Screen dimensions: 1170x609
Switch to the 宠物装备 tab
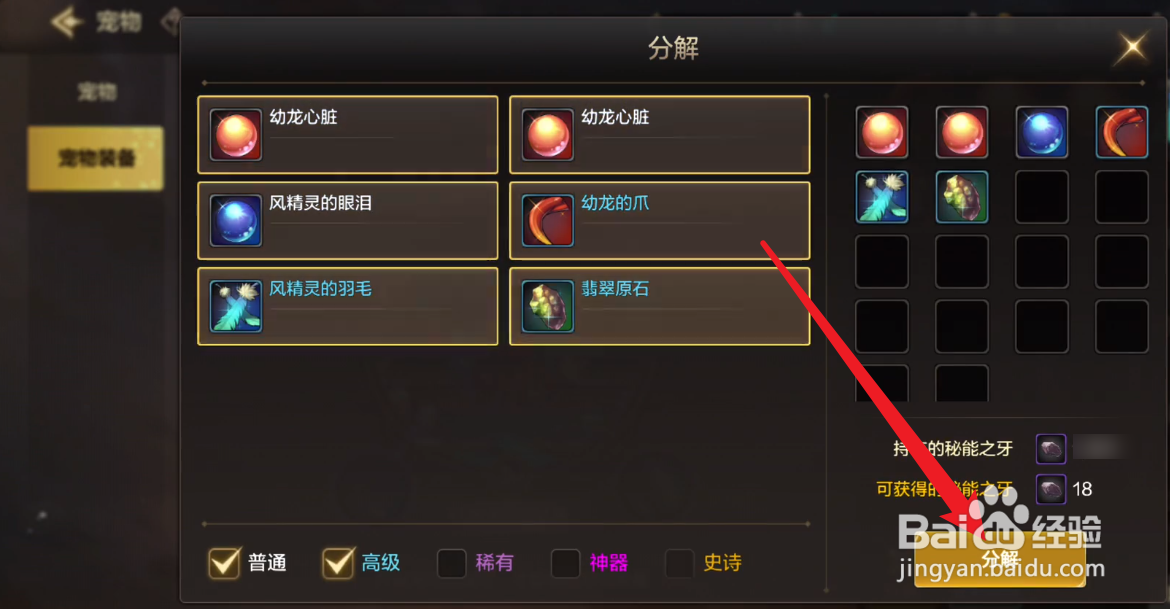pyautogui.click(x=96, y=158)
